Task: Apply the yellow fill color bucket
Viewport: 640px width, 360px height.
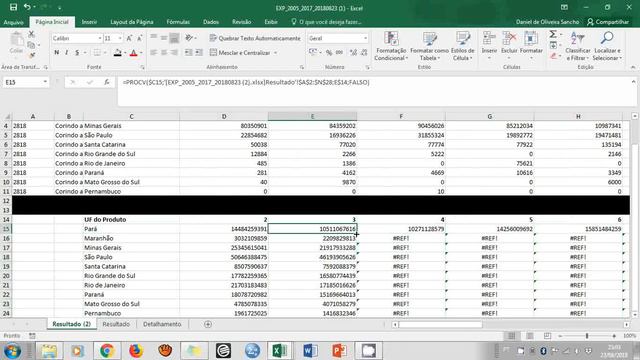Action: (x=118, y=52)
